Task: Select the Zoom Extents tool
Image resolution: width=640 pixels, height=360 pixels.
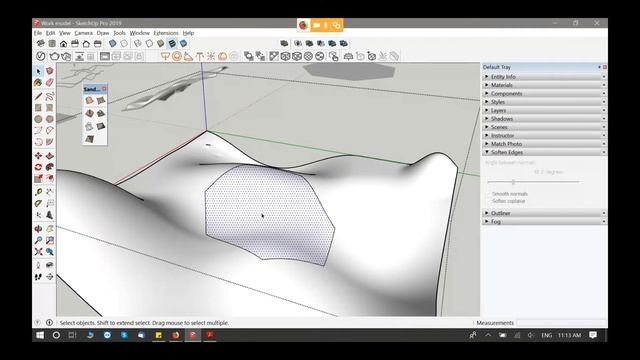Action: (x=38, y=251)
